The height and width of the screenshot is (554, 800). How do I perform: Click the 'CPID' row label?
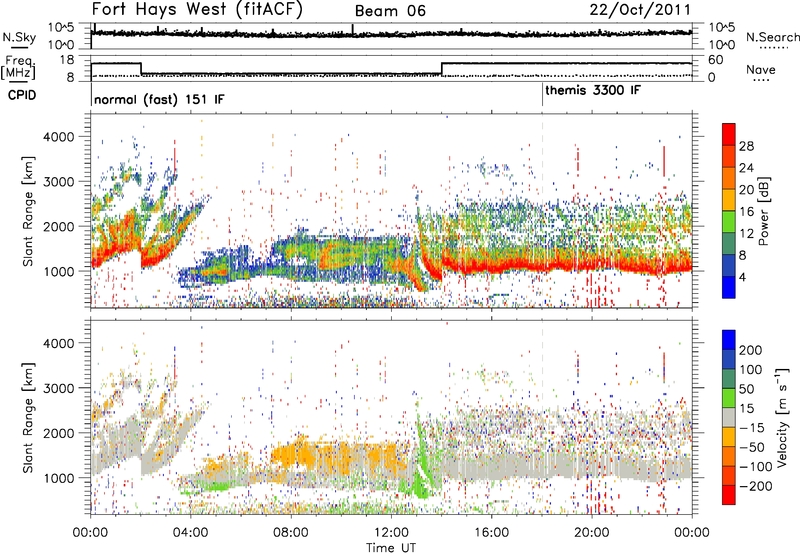[x=22, y=95]
